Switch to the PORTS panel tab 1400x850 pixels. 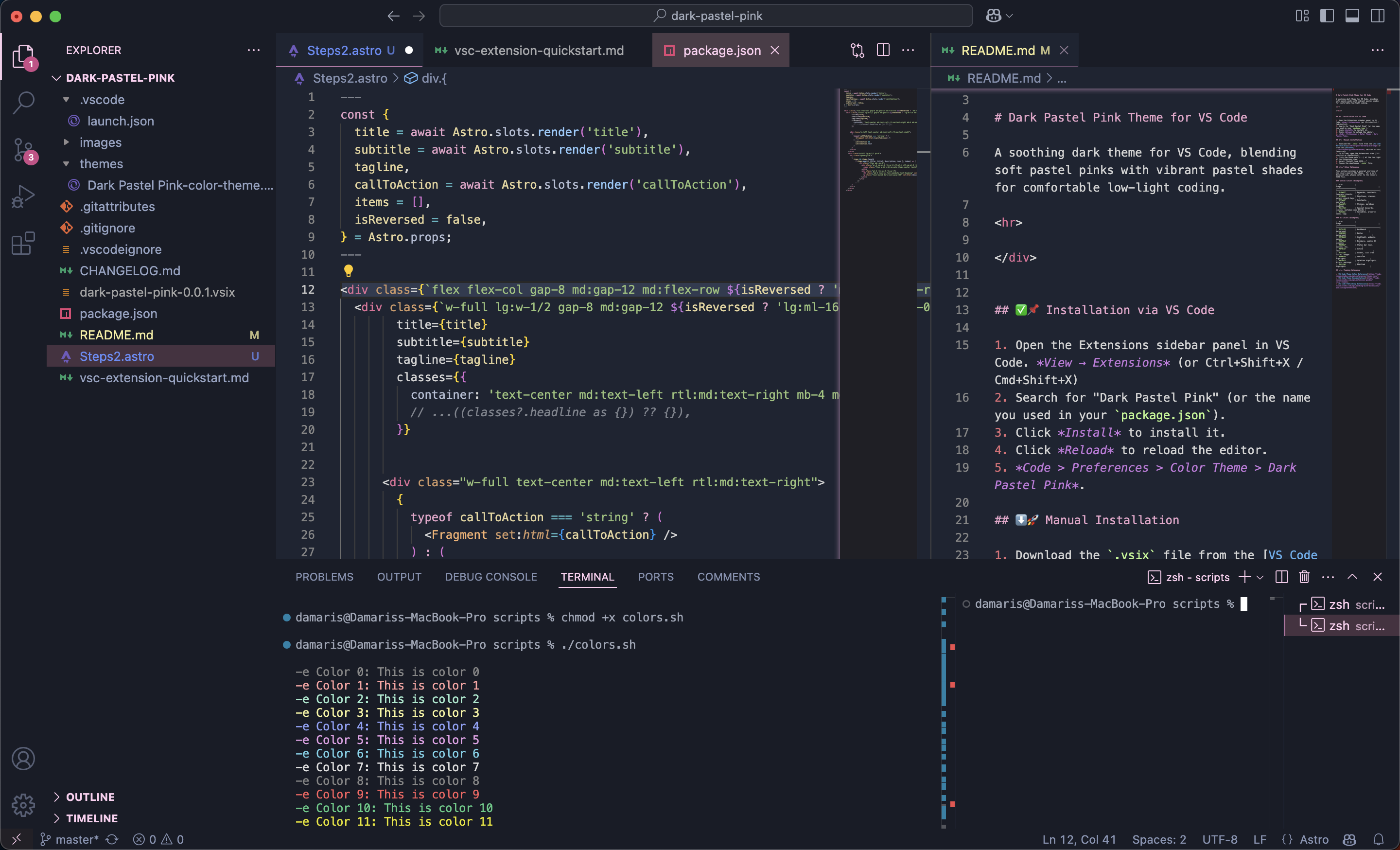pyautogui.click(x=656, y=577)
